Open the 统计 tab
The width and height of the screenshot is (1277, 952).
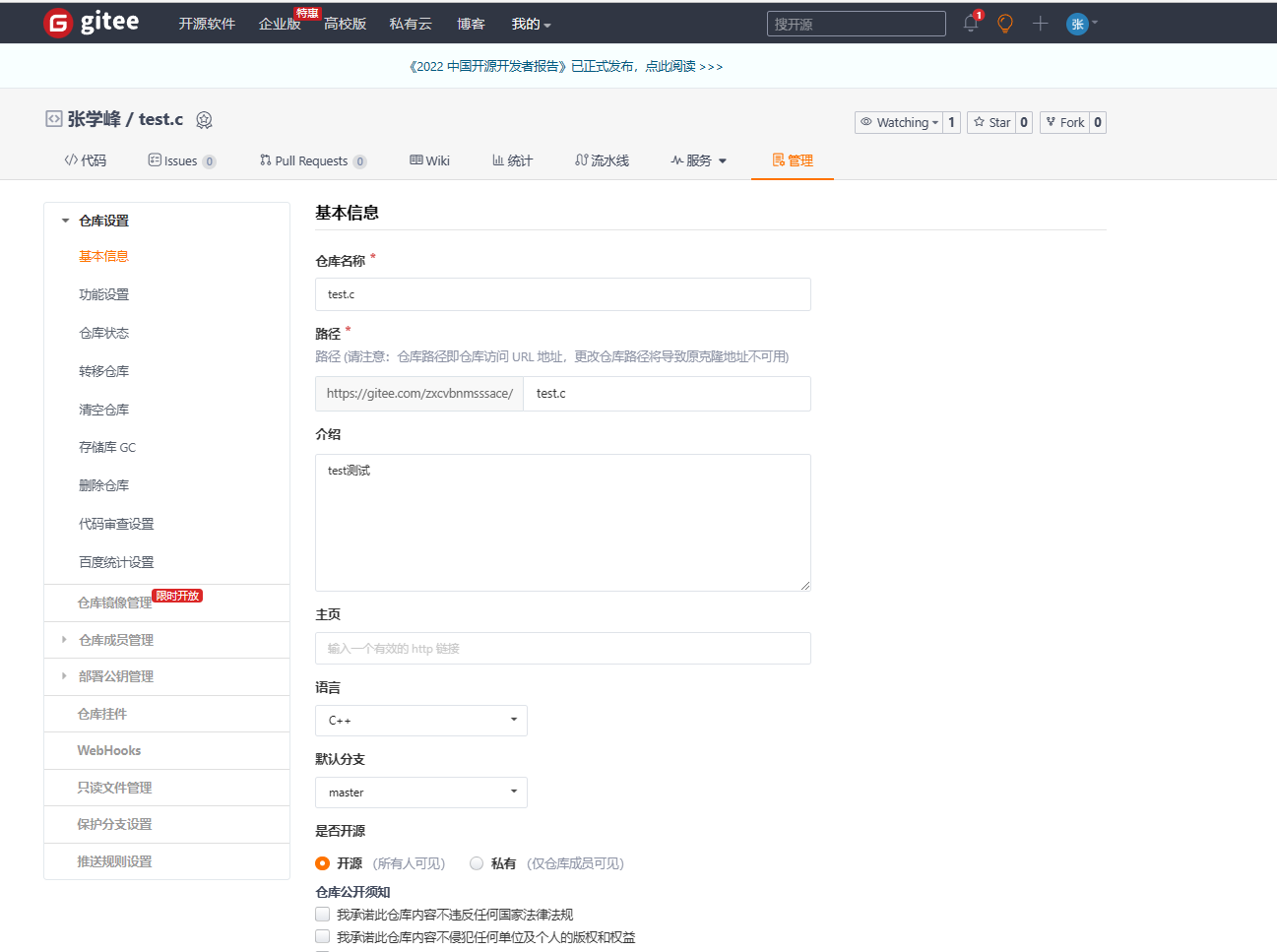[x=512, y=160]
